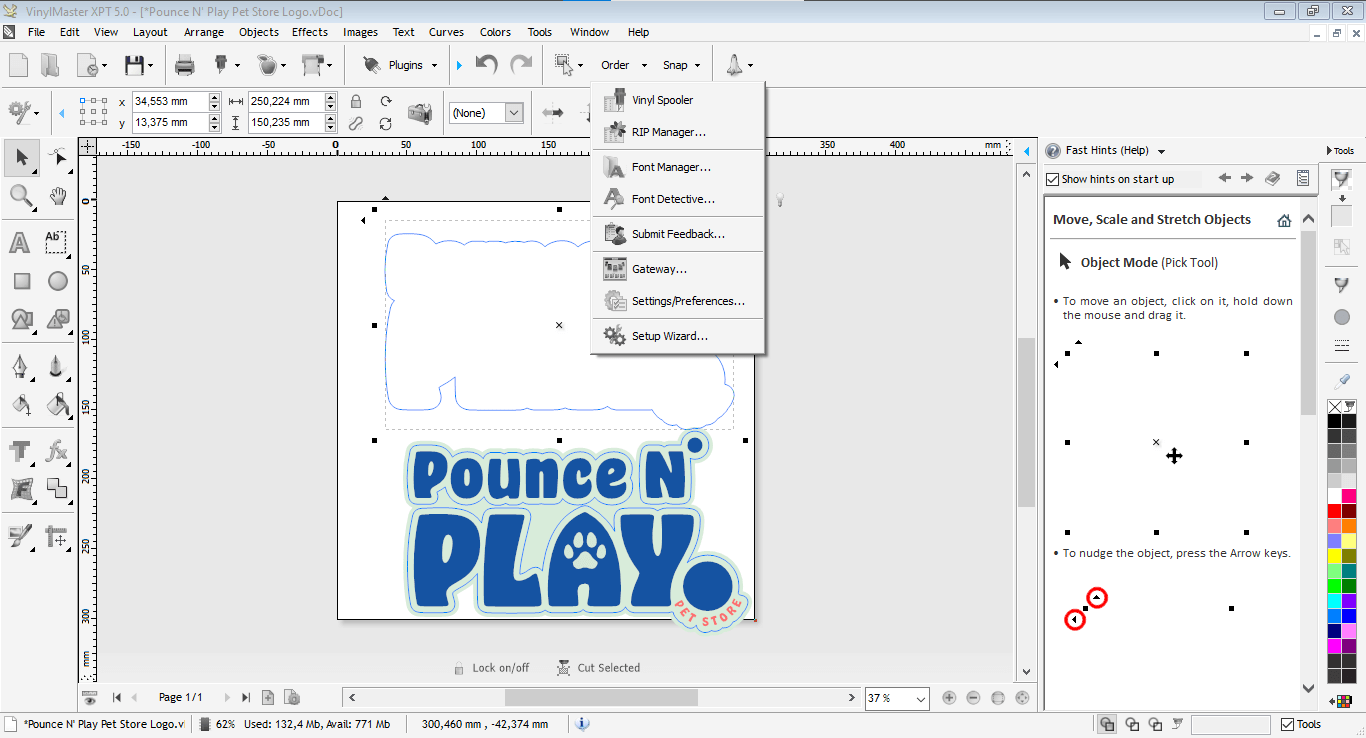
Task: Click Cut Selected button
Action: (599, 668)
